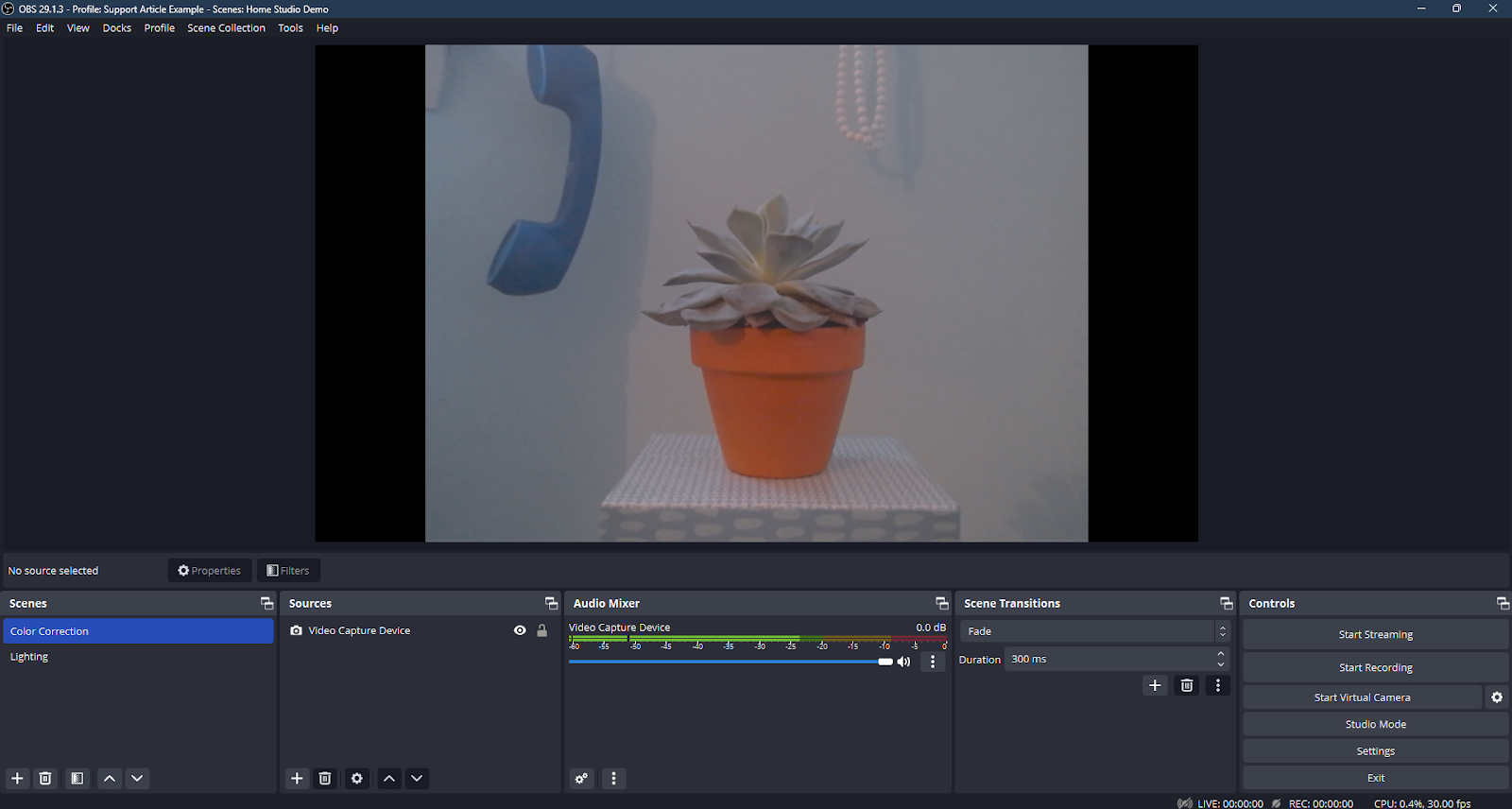Viewport: 1512px width, 809px height.
Task: Select Video Capture Device source row
Action: coord(420,630)
